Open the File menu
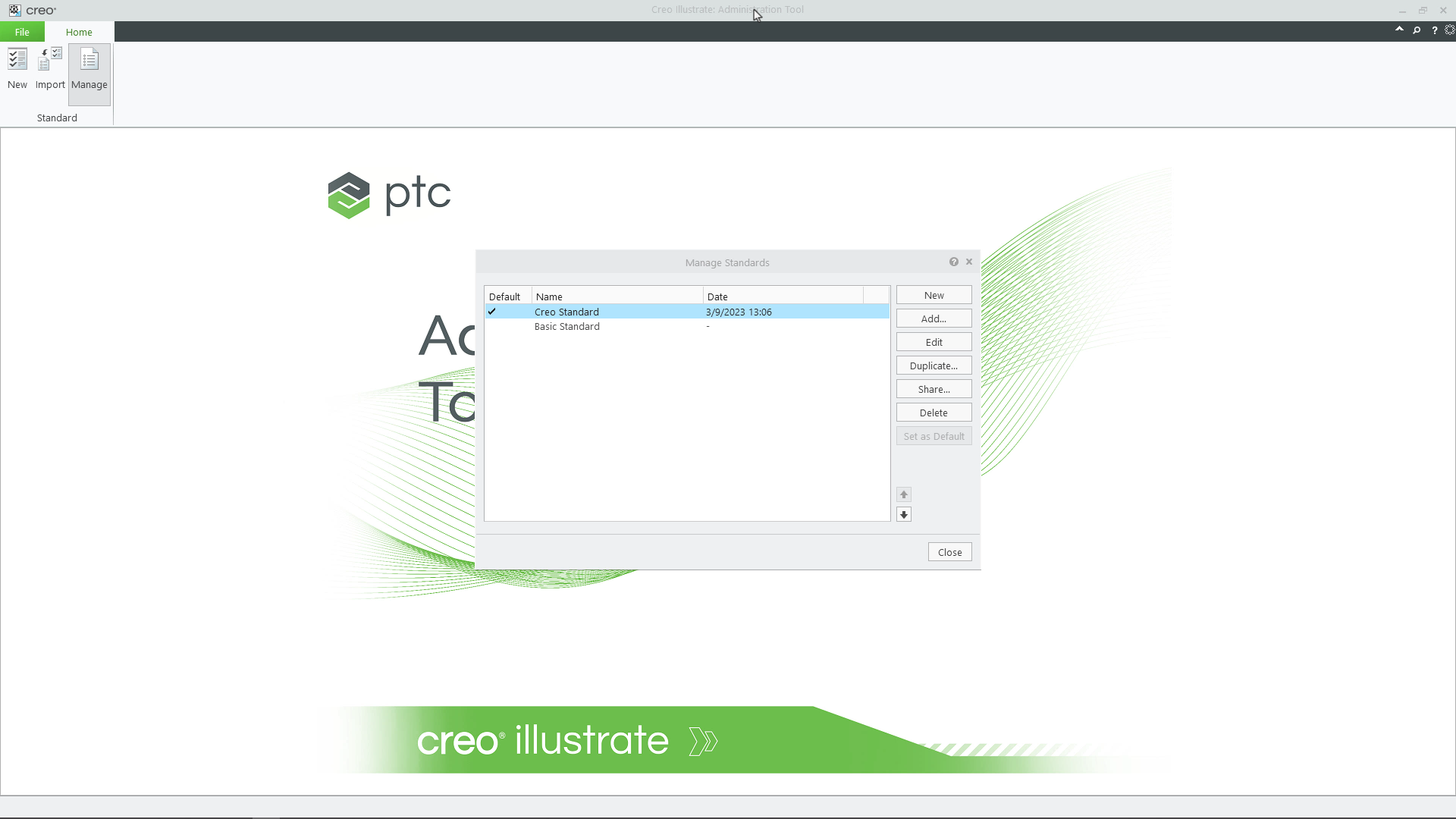1456x819 pixels. tap(22, 32)
